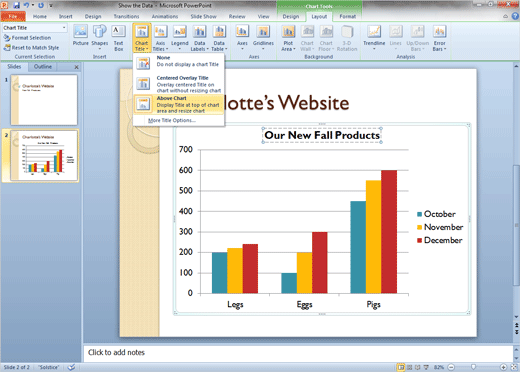Open the Trendline options
520x372 pixels.
pyautogui.click(x=374, y=37)
